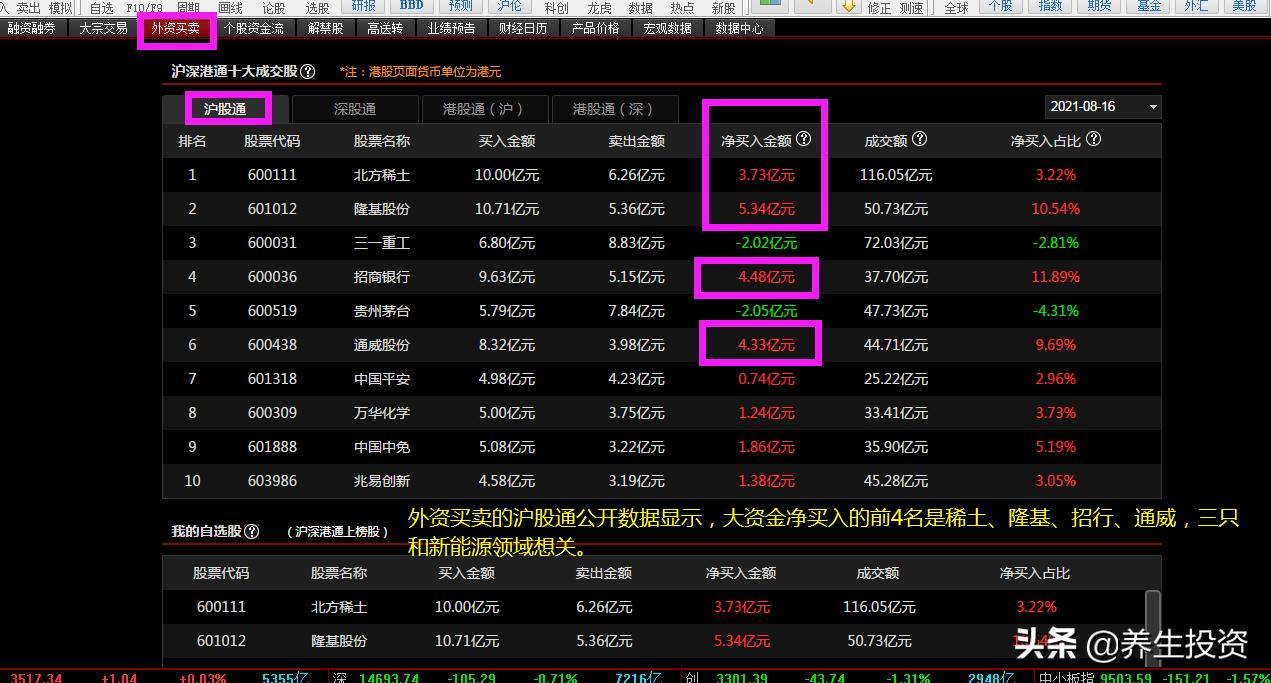
Task: Click 龙虎 in the top toolbar
Action: [599, 7]
